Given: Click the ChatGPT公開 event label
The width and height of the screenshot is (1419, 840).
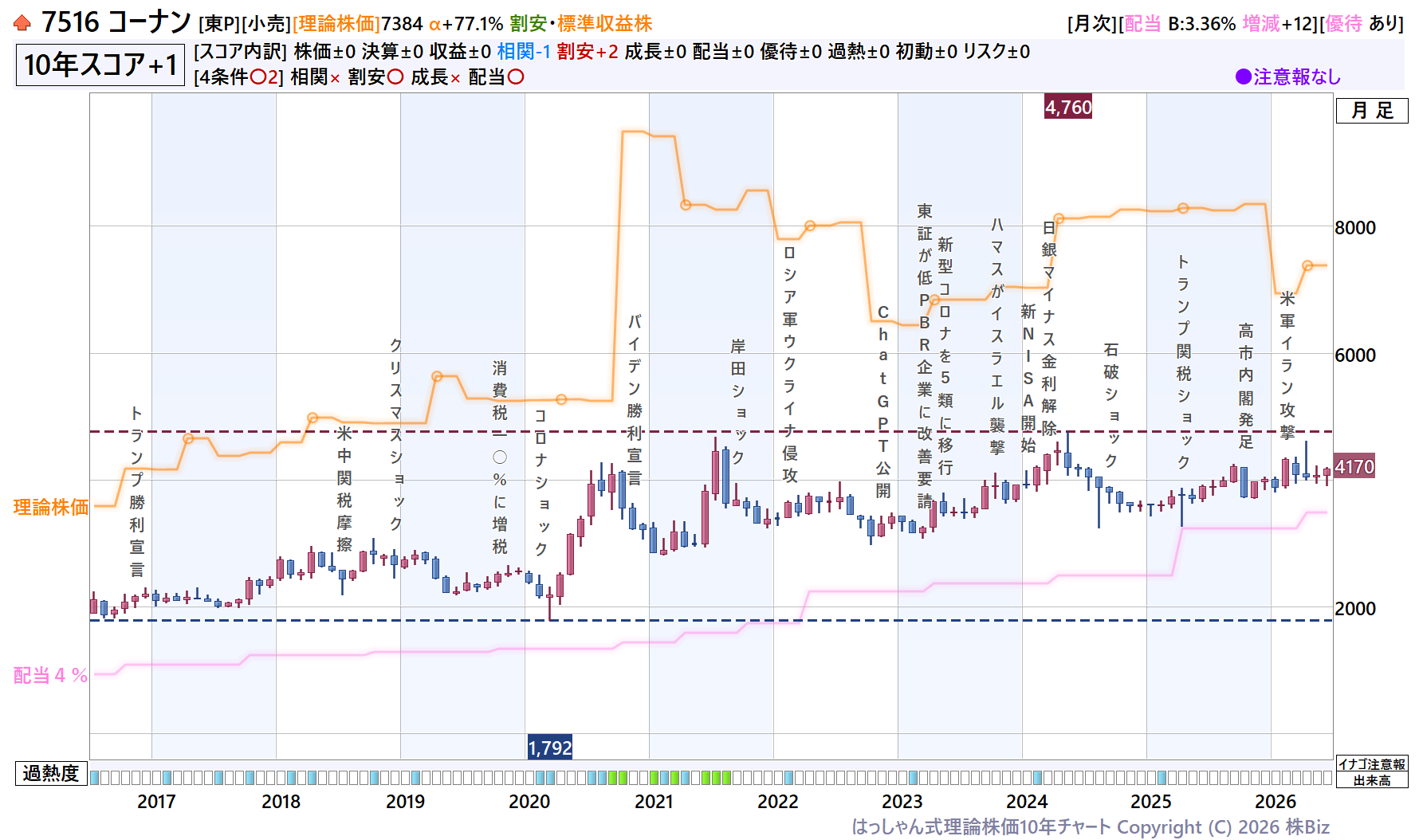Looking at the screenshot, I should [x=883, y=402].
